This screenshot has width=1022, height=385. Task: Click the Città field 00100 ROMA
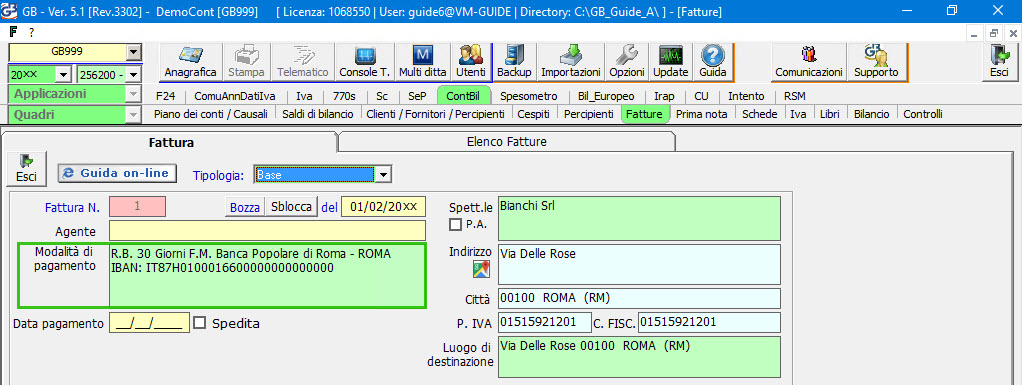(x=639, y=298)
